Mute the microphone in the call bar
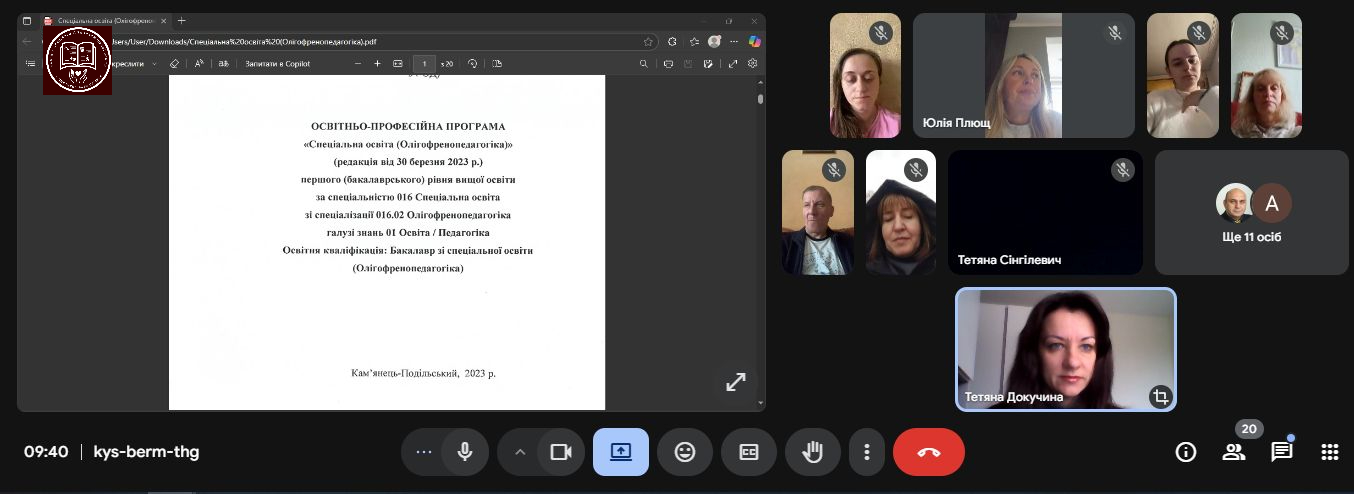The image size is (1354, 494). 464,452
